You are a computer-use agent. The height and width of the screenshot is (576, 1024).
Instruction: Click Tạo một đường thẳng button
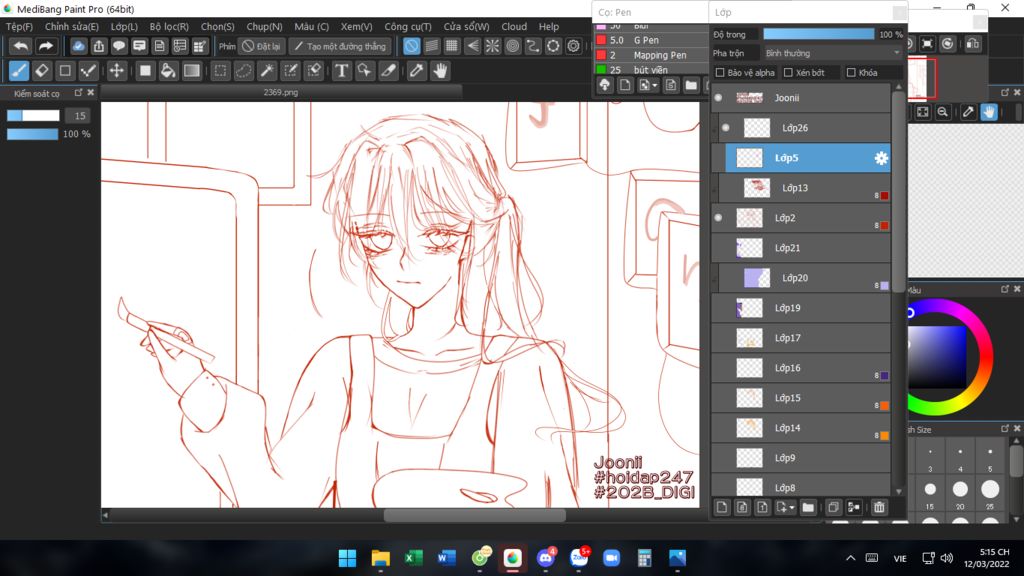pos(340,46)
